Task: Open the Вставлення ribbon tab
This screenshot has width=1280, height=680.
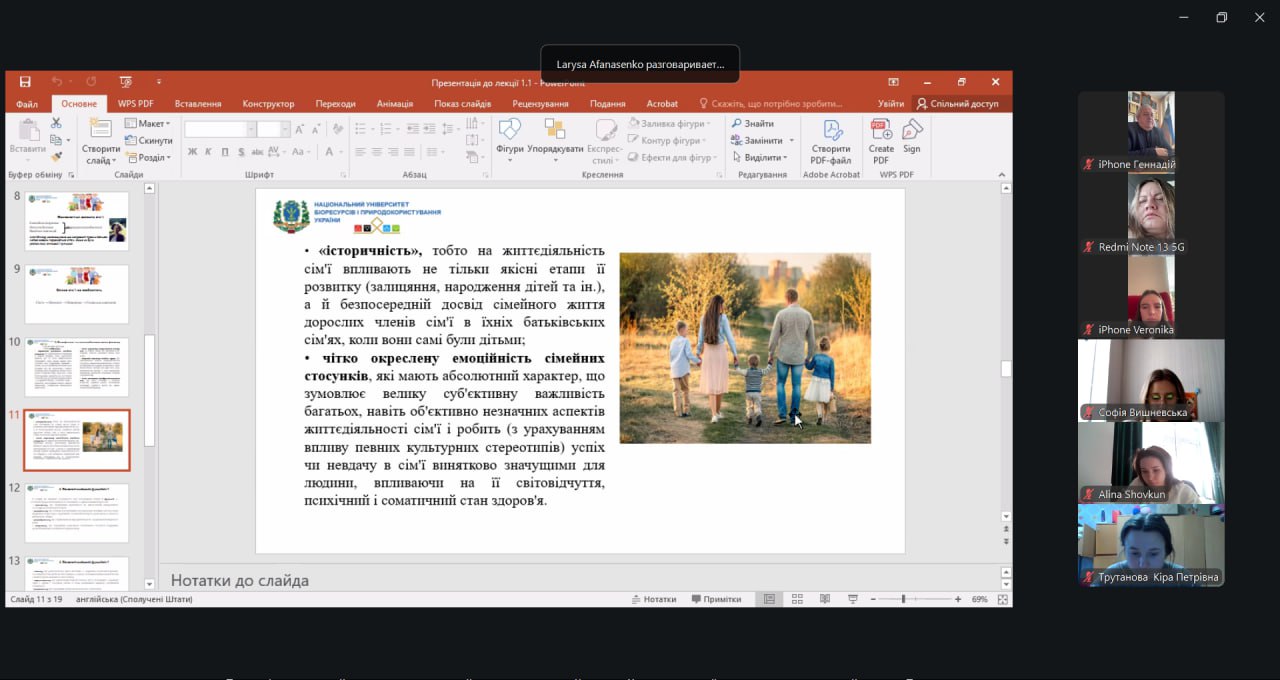Action: click(198, 104)
